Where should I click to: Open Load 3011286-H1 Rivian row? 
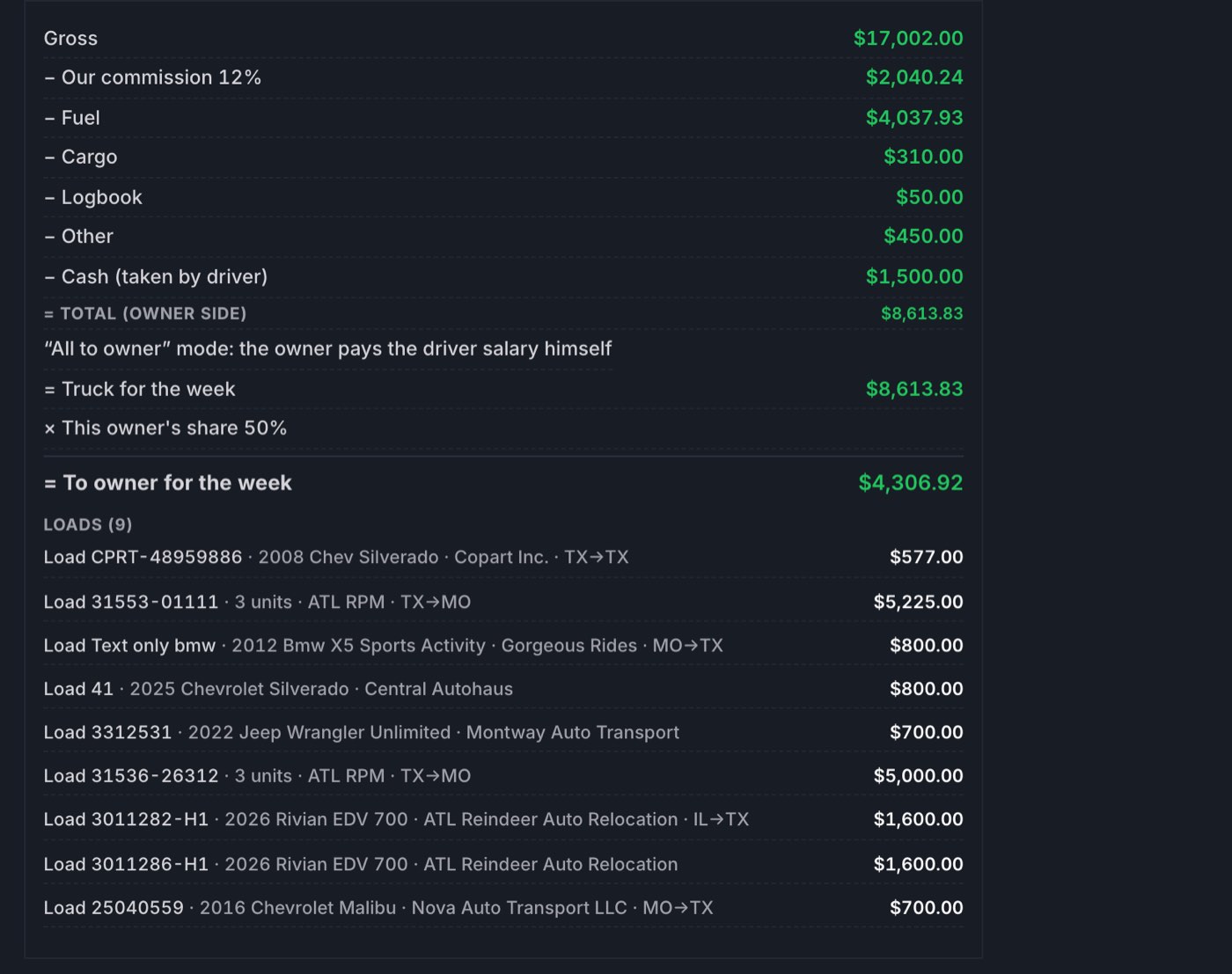click(x=503, y=864)
